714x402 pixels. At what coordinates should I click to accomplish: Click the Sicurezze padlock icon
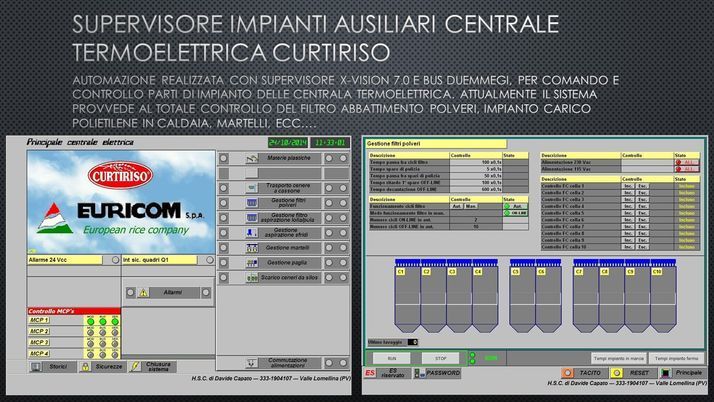[85, 366]
